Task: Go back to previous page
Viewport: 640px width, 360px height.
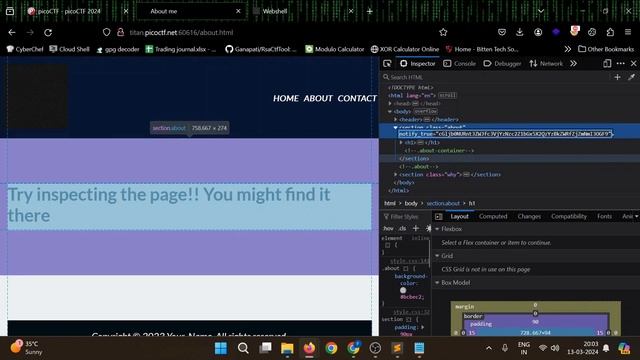Action: [x=12, y=33]
